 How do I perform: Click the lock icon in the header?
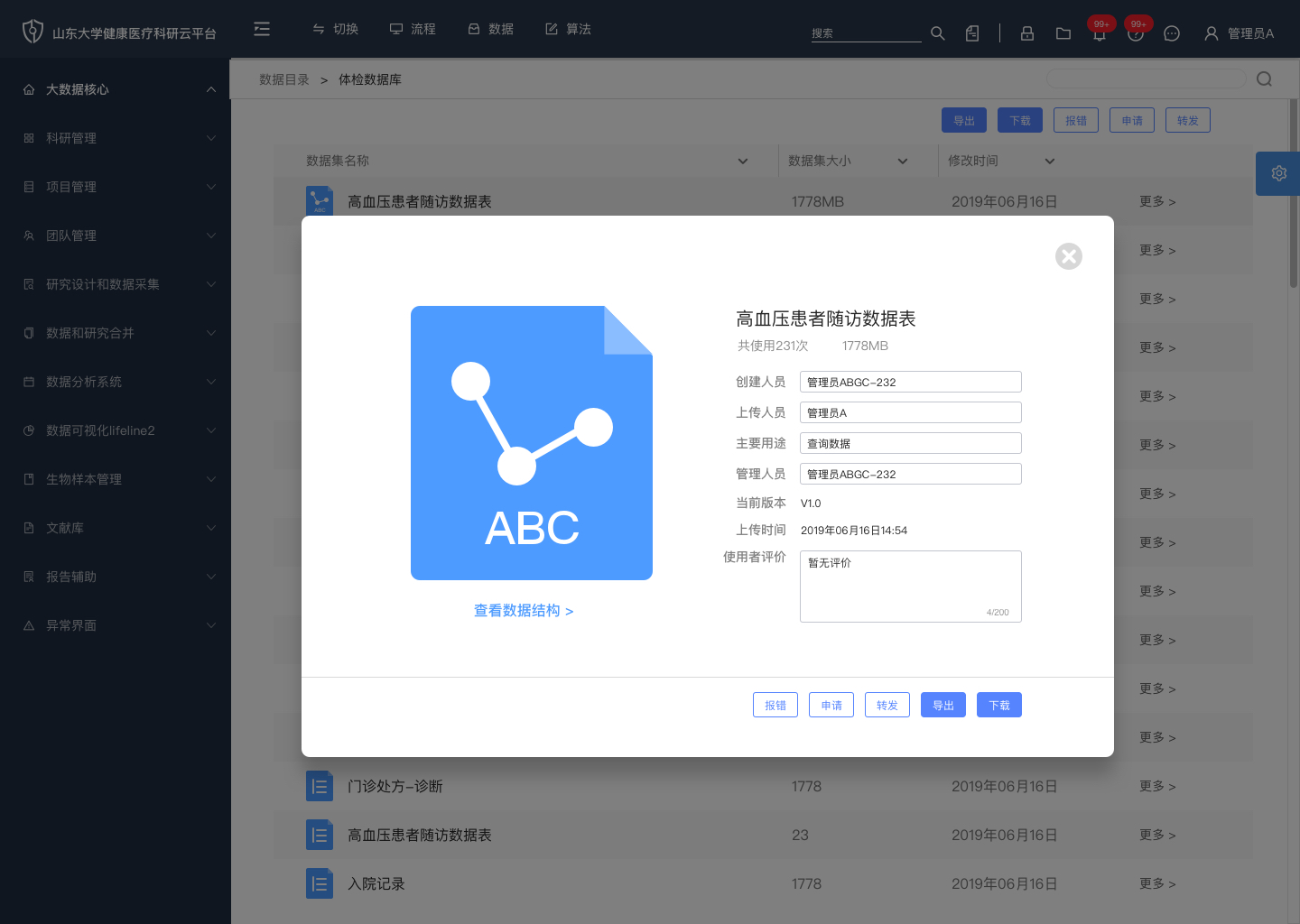pos(1027,33)
